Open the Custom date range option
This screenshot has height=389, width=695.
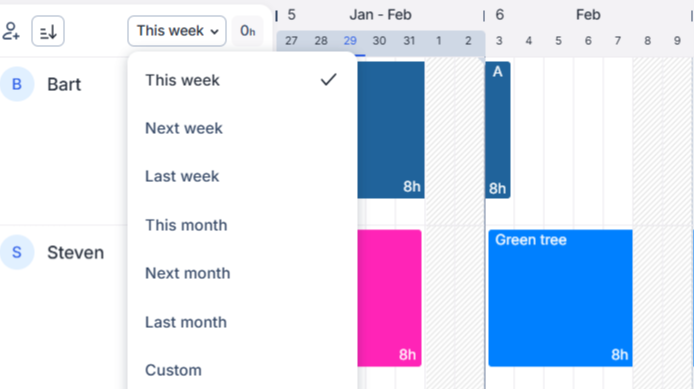[242, 370]
